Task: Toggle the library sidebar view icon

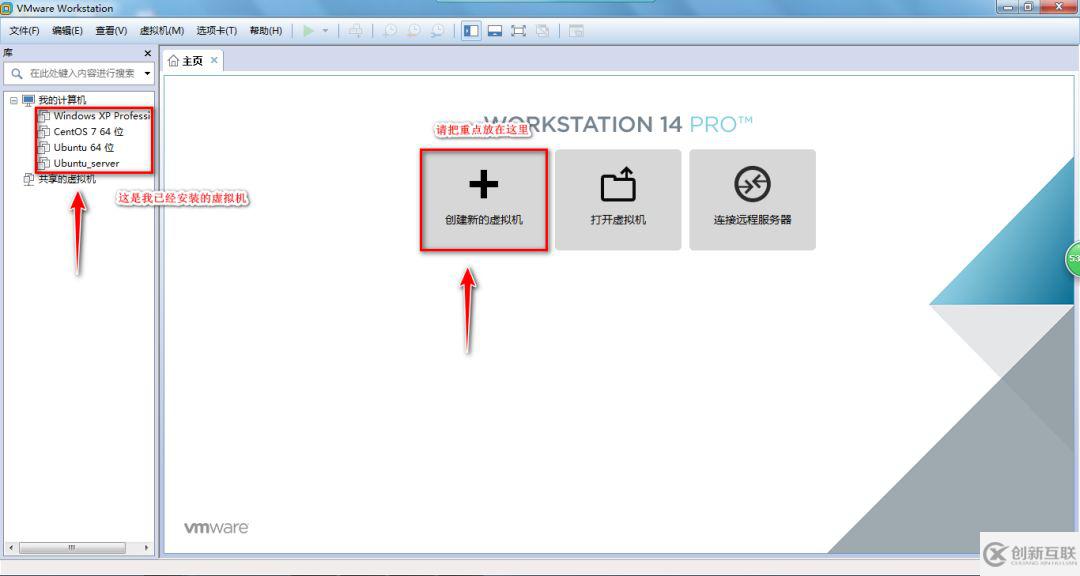Action: pyautogui.click(x=471, y=31)
